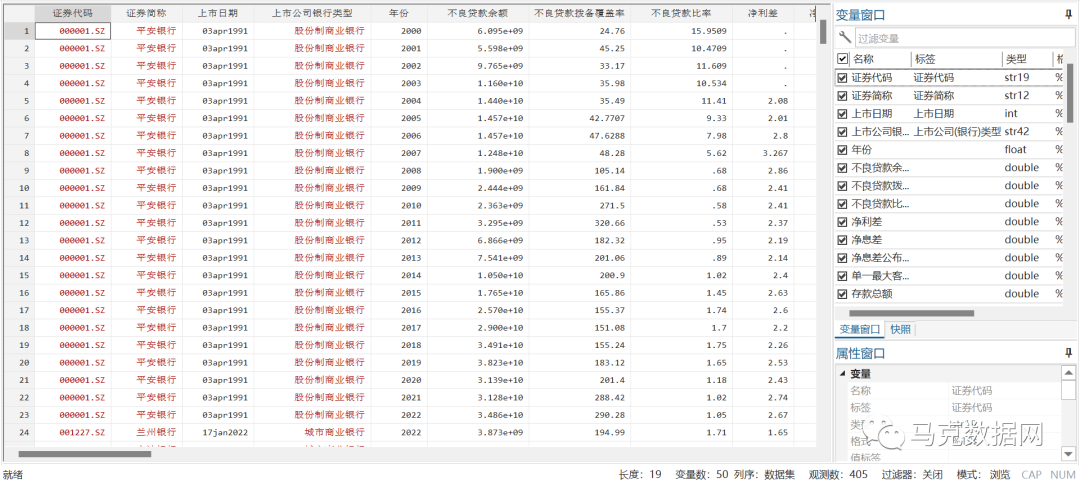
Task: Select the 320.66 coverage cell
Action: 579,222
